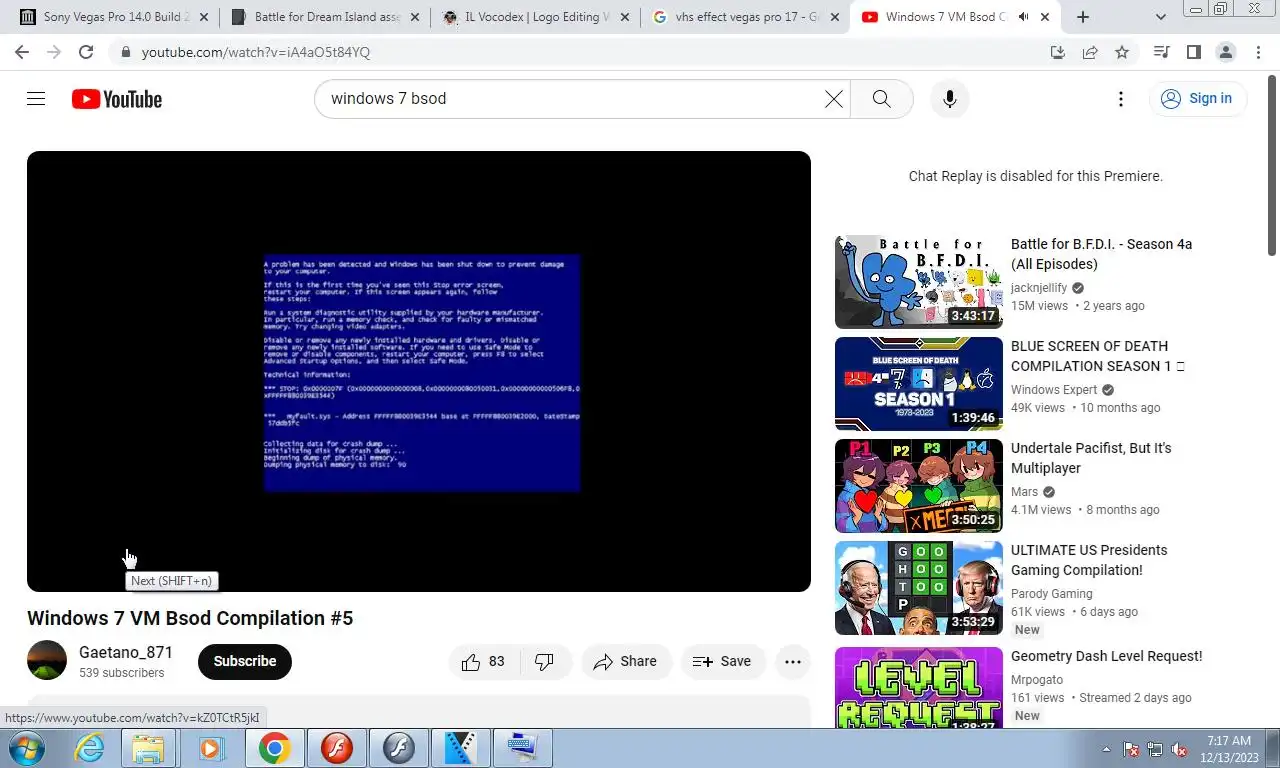The image size is (1280, 768).
Task: Open the Windows Start orb
Action: tap(26, 748)
